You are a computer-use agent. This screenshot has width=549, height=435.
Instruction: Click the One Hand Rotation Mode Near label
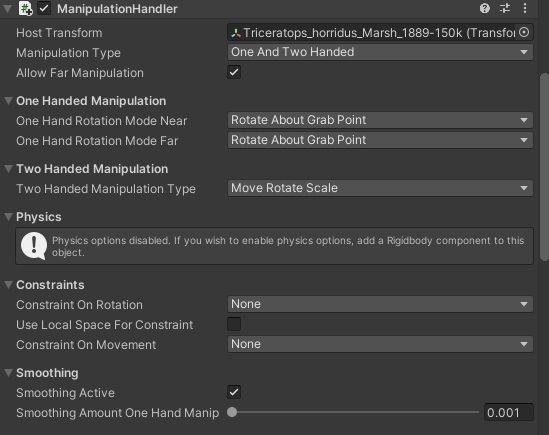pyautogui.click(x=102, y=121)
